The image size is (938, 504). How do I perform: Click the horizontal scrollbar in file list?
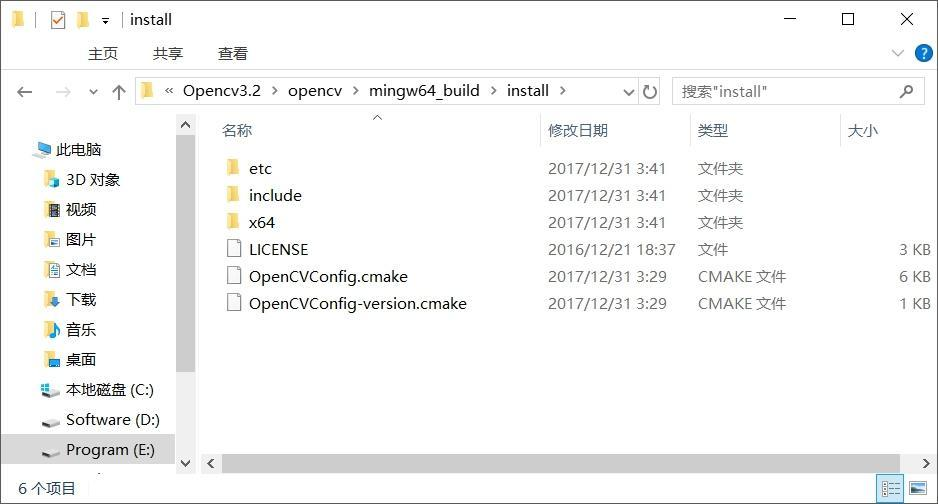coord(560,463)
